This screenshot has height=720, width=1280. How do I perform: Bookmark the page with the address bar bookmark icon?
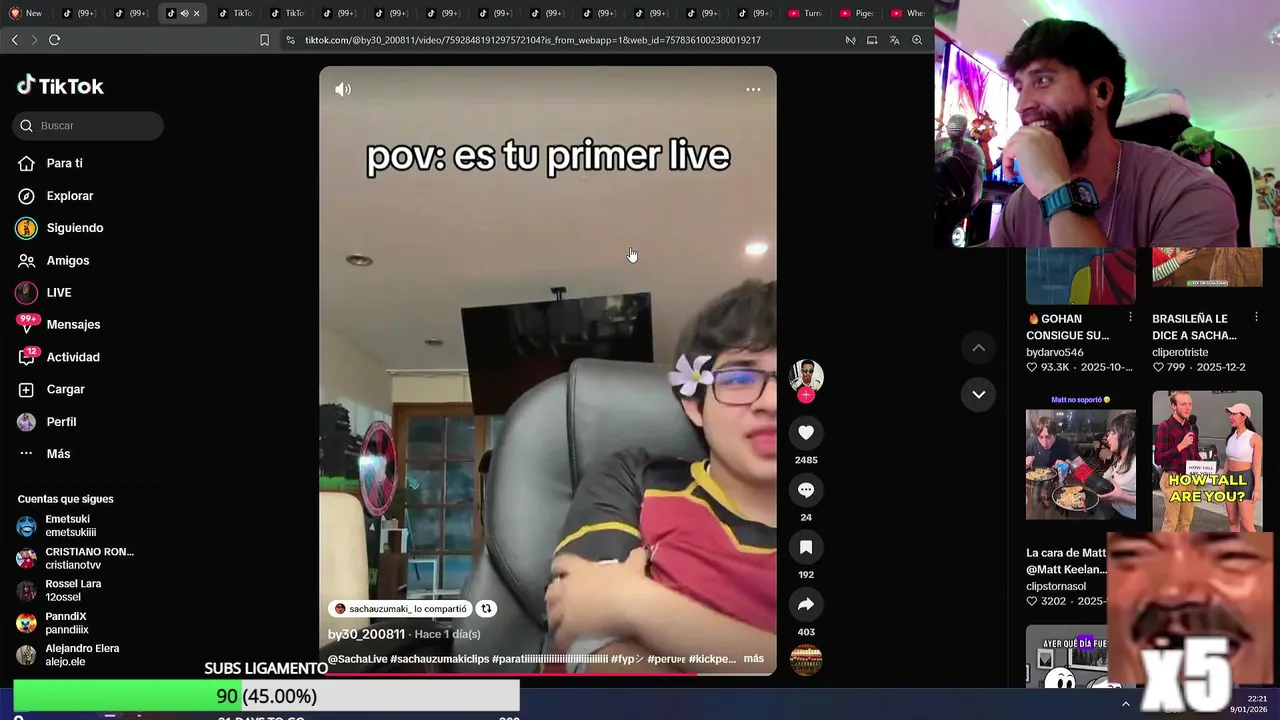point(264,40)
